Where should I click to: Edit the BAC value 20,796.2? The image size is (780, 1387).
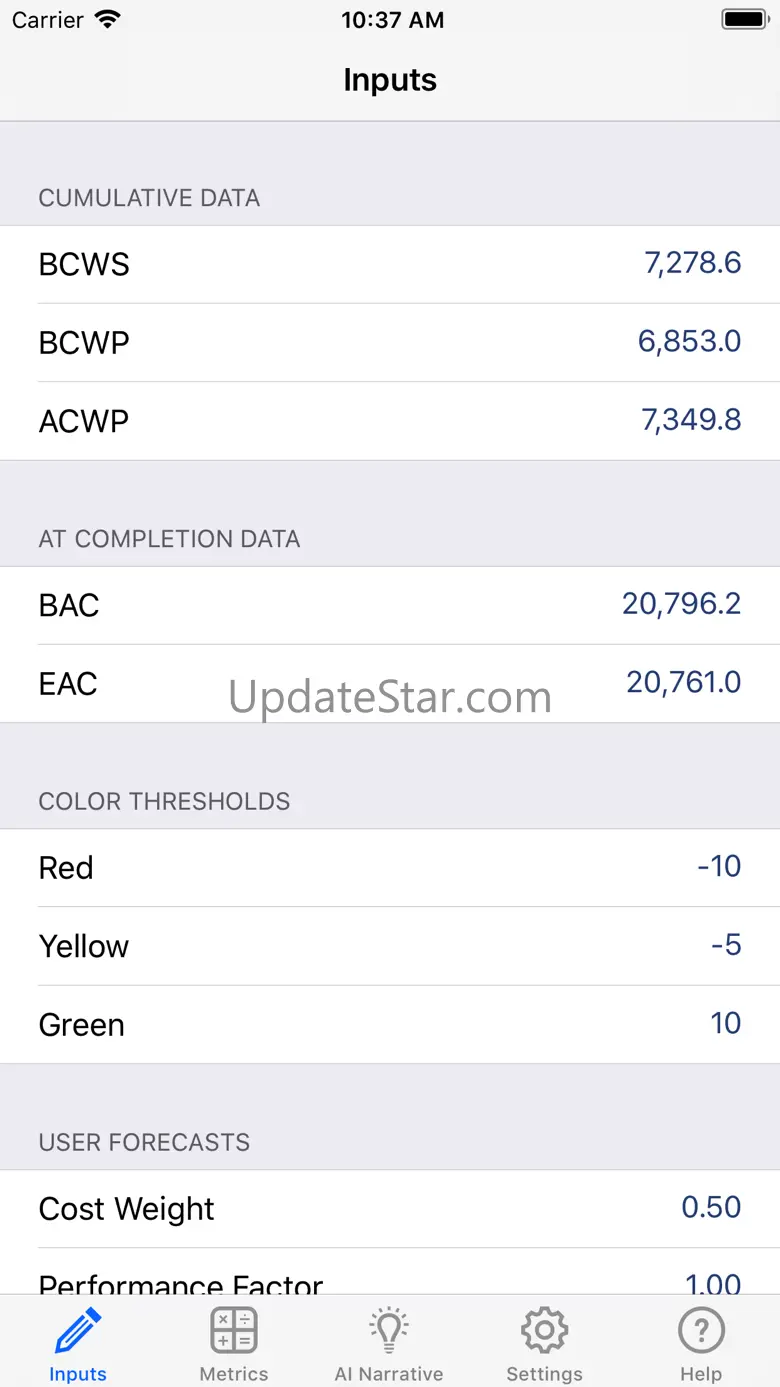(681, 604)
